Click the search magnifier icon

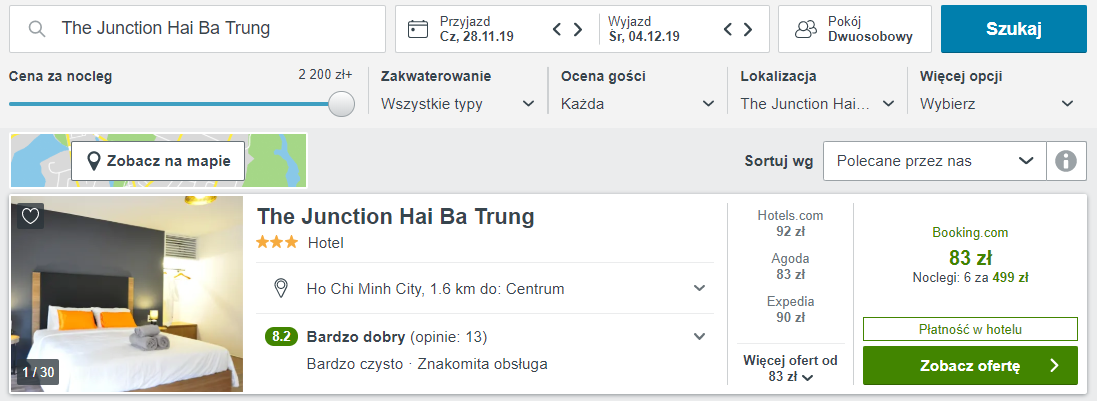coord(37,29)
